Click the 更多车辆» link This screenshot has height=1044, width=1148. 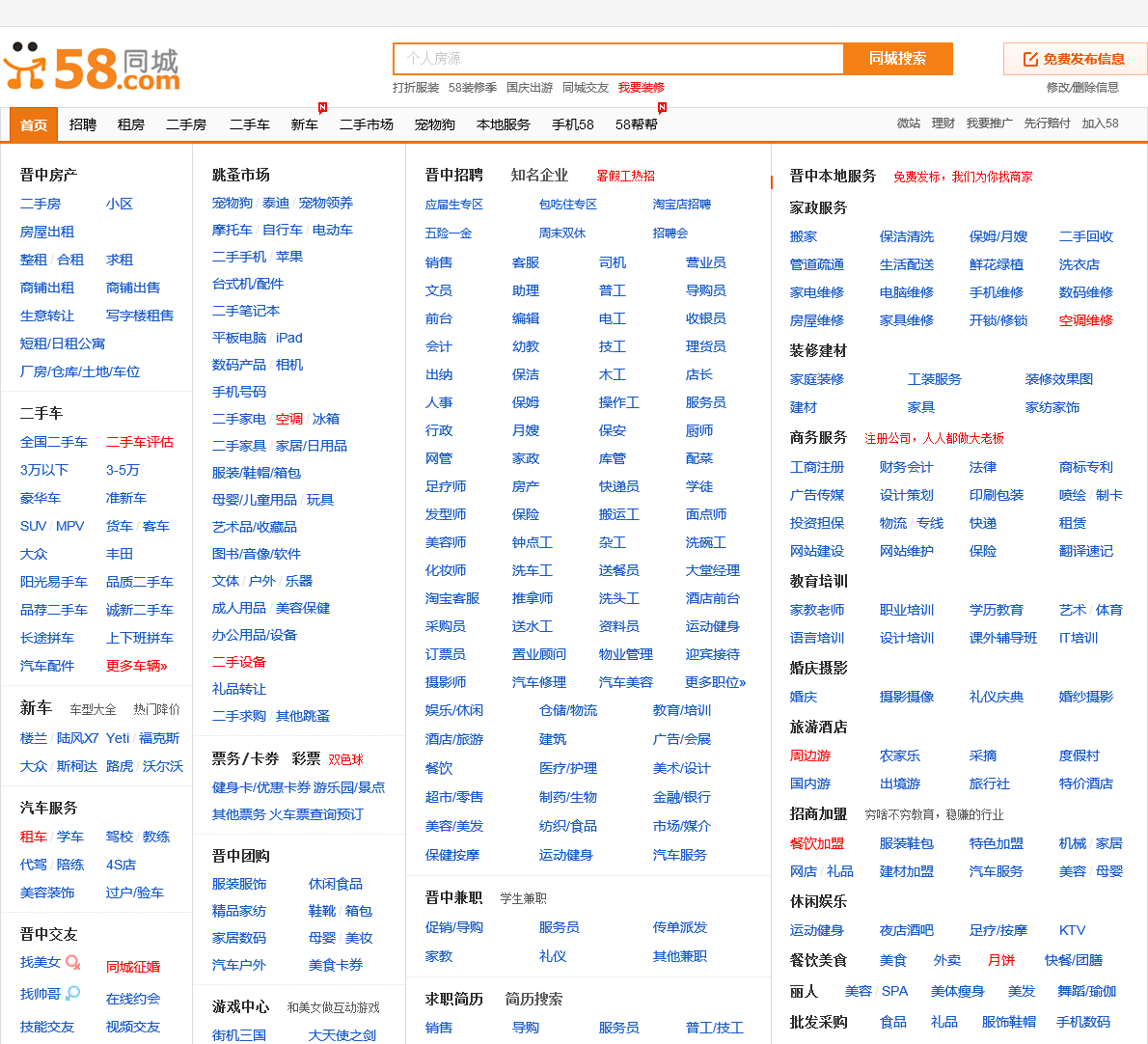(x=137, y=666)
